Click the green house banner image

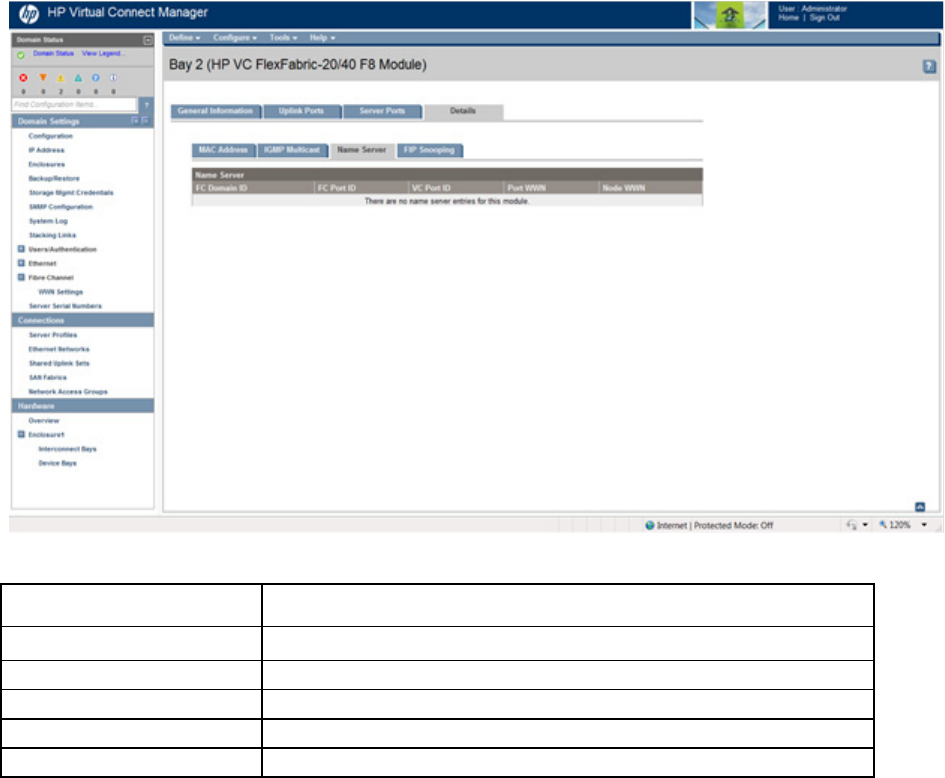tap(730, 15)
